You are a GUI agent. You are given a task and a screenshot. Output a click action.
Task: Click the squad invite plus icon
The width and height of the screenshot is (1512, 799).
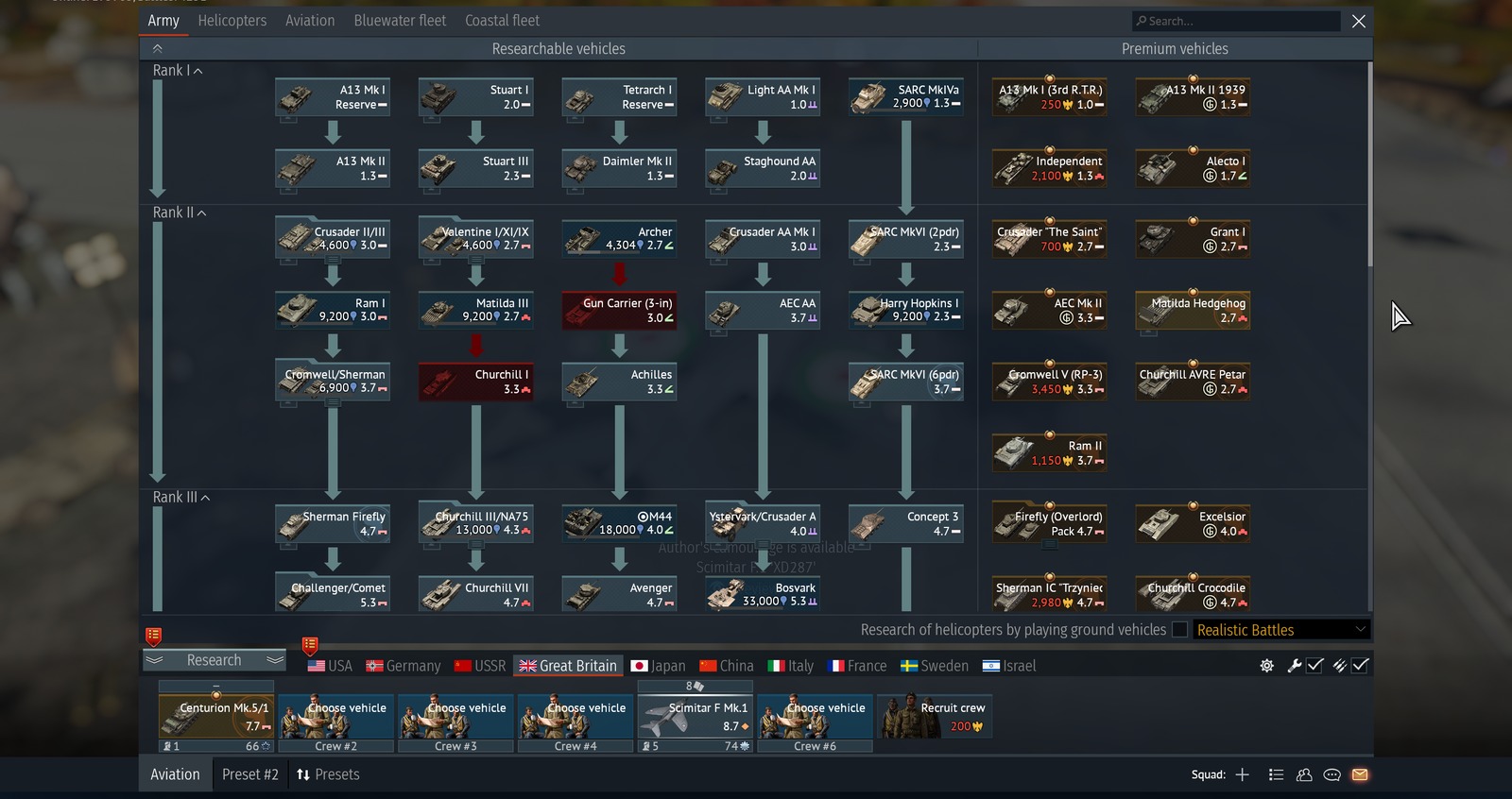pos(1242,774)
